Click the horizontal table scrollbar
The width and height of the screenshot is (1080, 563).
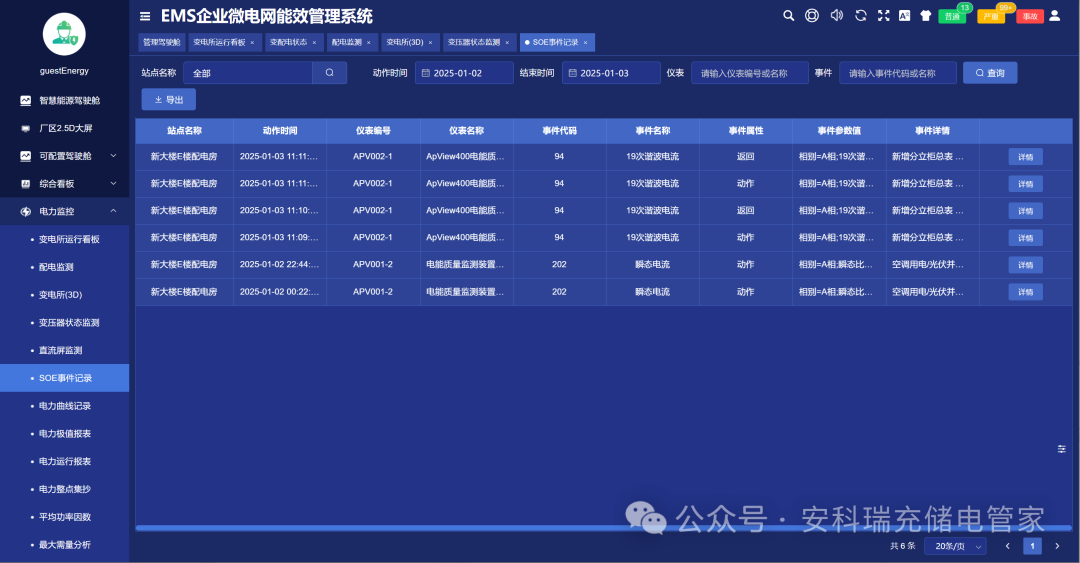pyautogui.click(x=603, y=528)
